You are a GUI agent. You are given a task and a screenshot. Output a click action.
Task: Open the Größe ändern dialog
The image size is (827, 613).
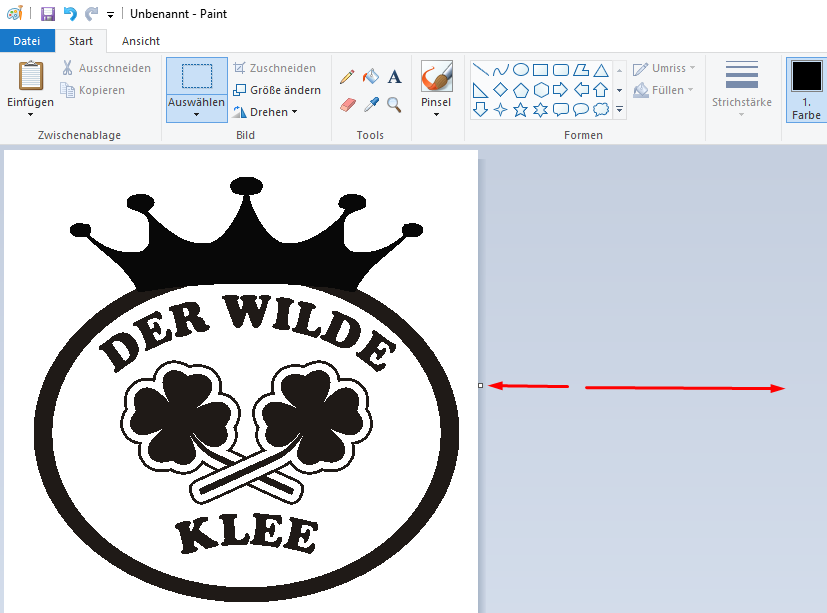(x=277, y=90)
